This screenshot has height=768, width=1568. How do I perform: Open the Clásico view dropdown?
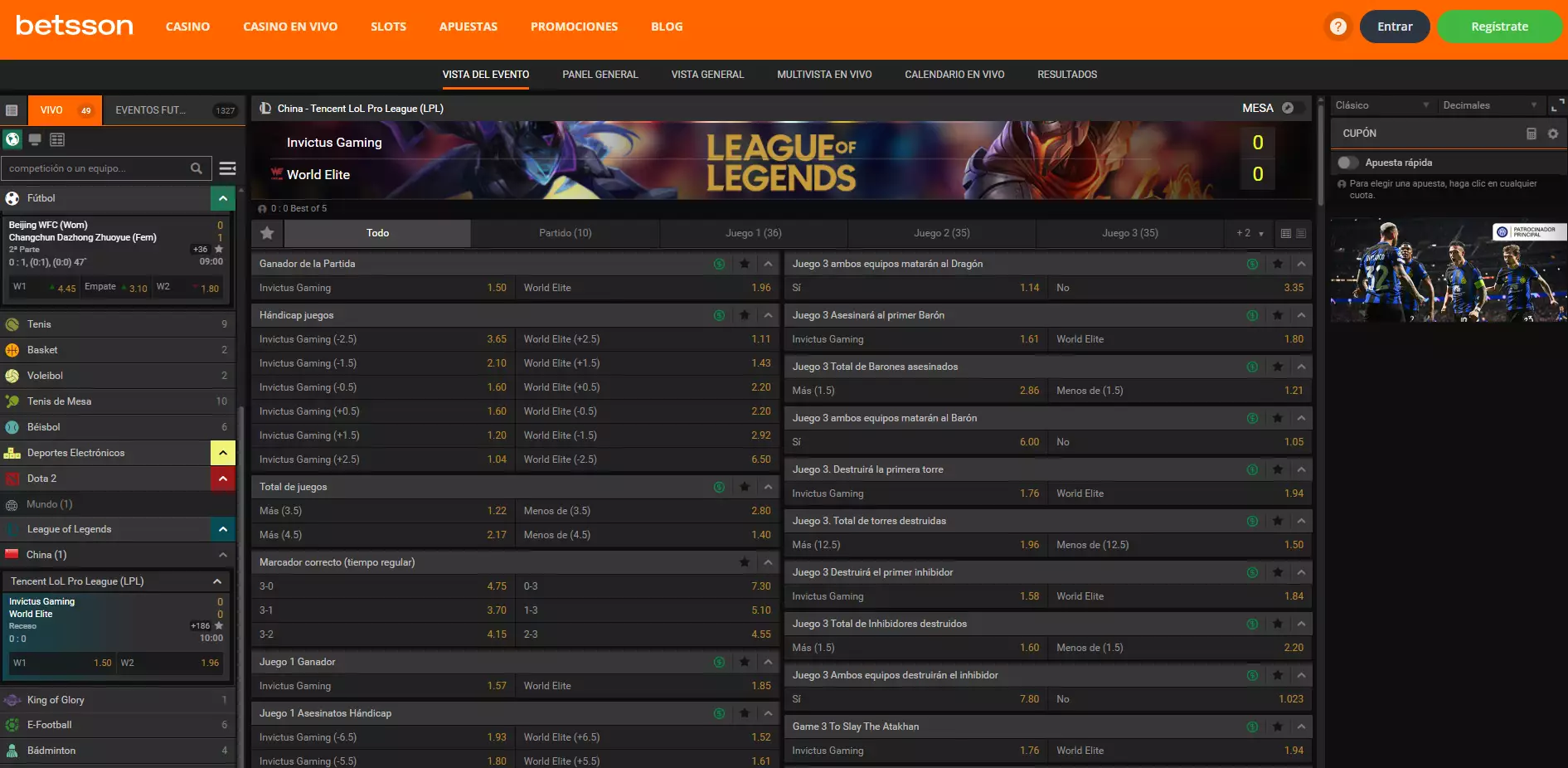[1381, 105]
